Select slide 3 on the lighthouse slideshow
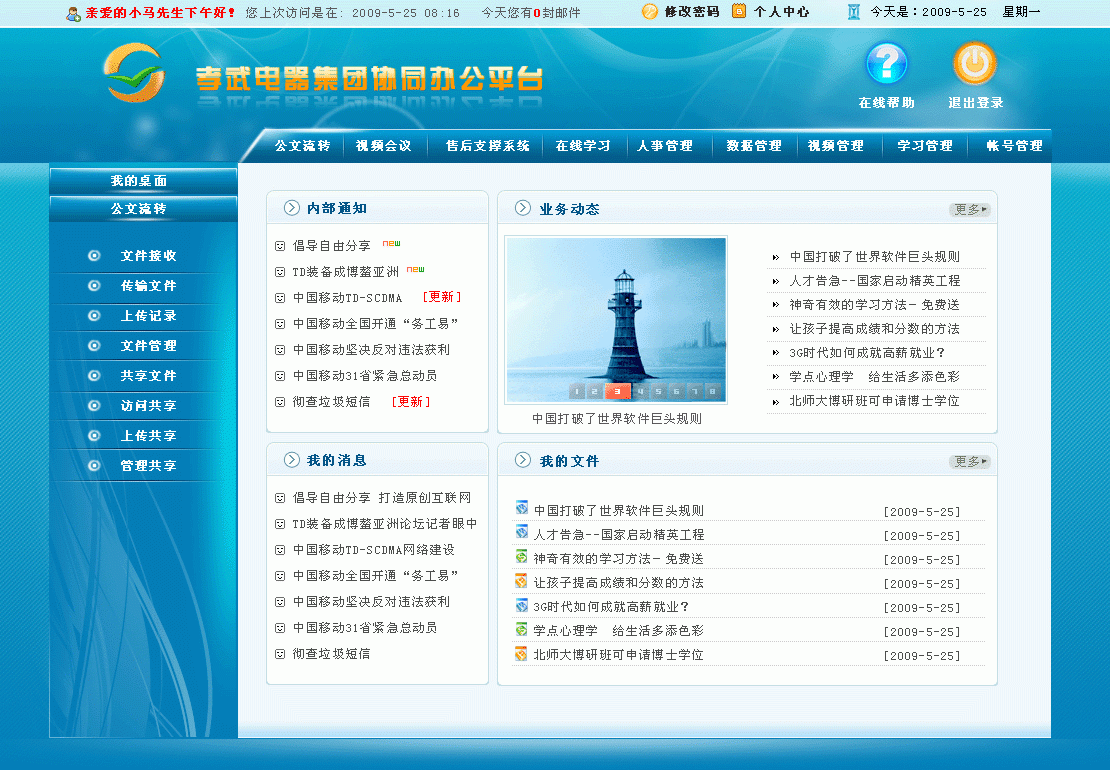This screenshot has width=1110, height=770. (x=617, y=391)
